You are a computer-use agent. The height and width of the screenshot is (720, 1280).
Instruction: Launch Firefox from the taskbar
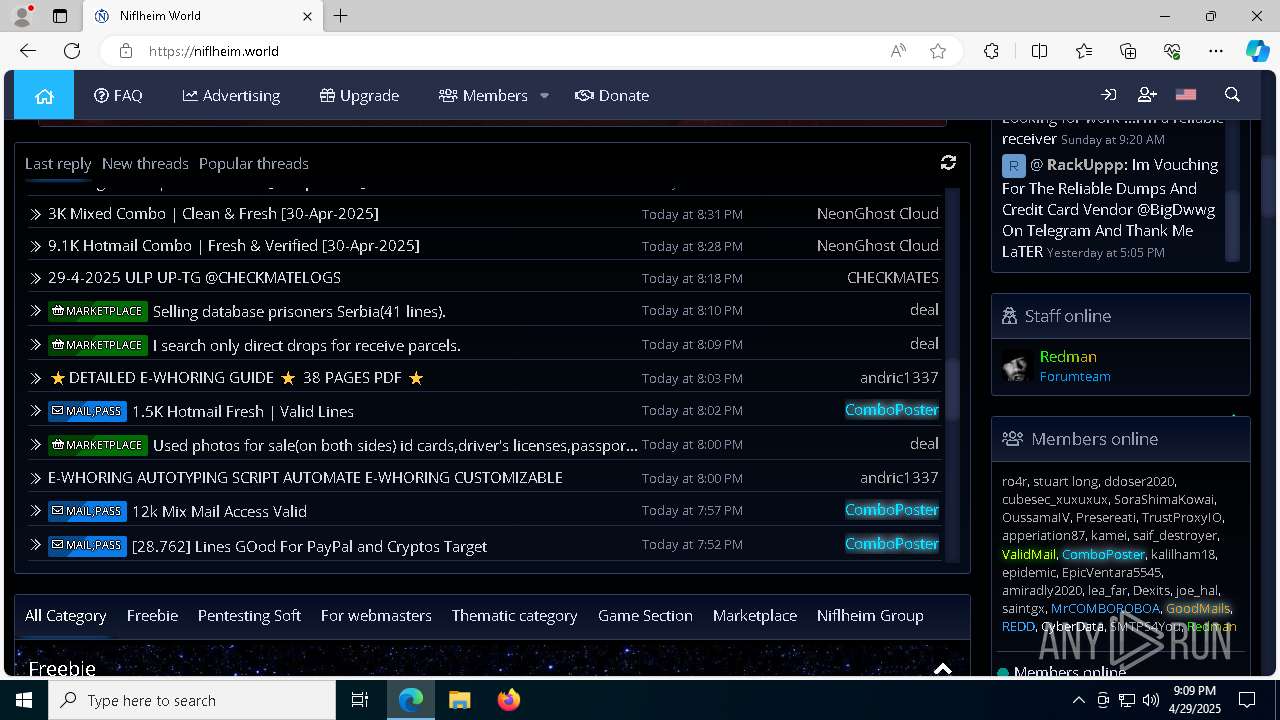click(509, 700)
